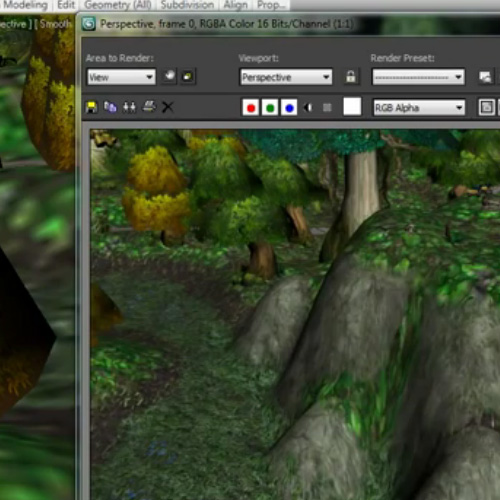Click the Save Image icon

tap(91, 107)
